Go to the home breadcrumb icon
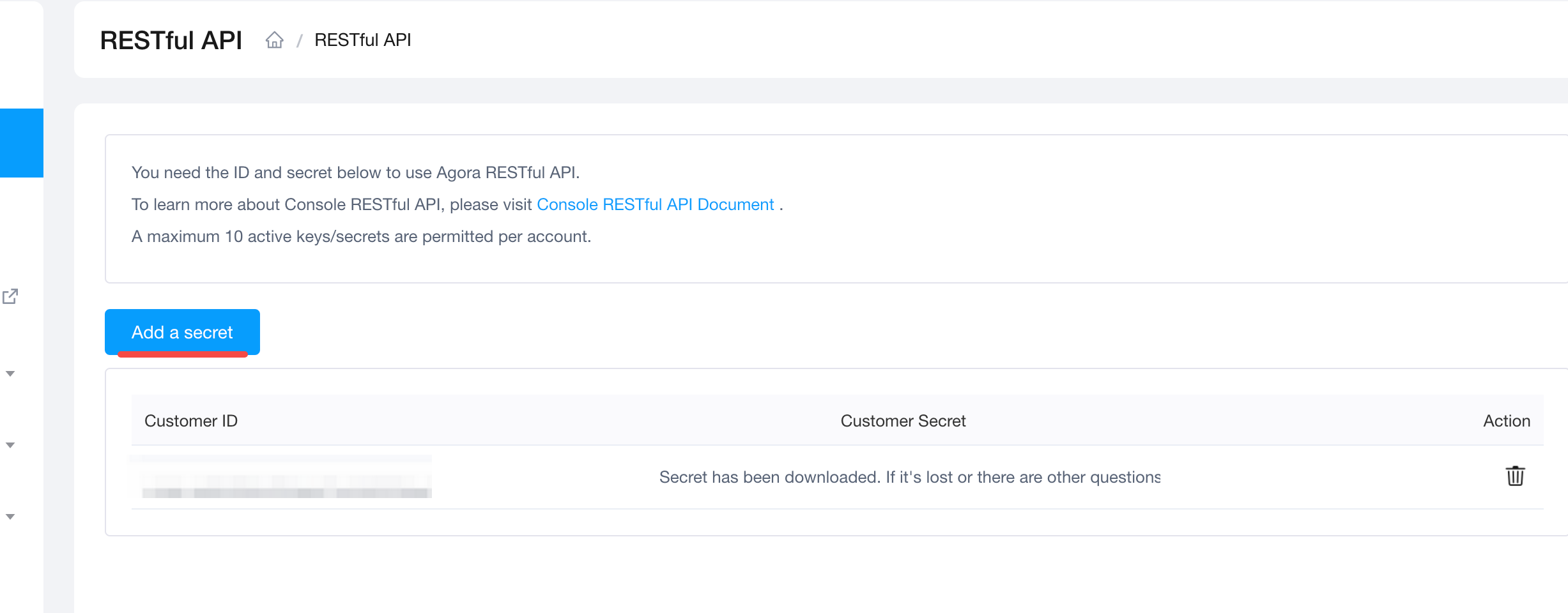This screenshot has height=613, width=1568. pyautogui.click(x=275, y=40)
